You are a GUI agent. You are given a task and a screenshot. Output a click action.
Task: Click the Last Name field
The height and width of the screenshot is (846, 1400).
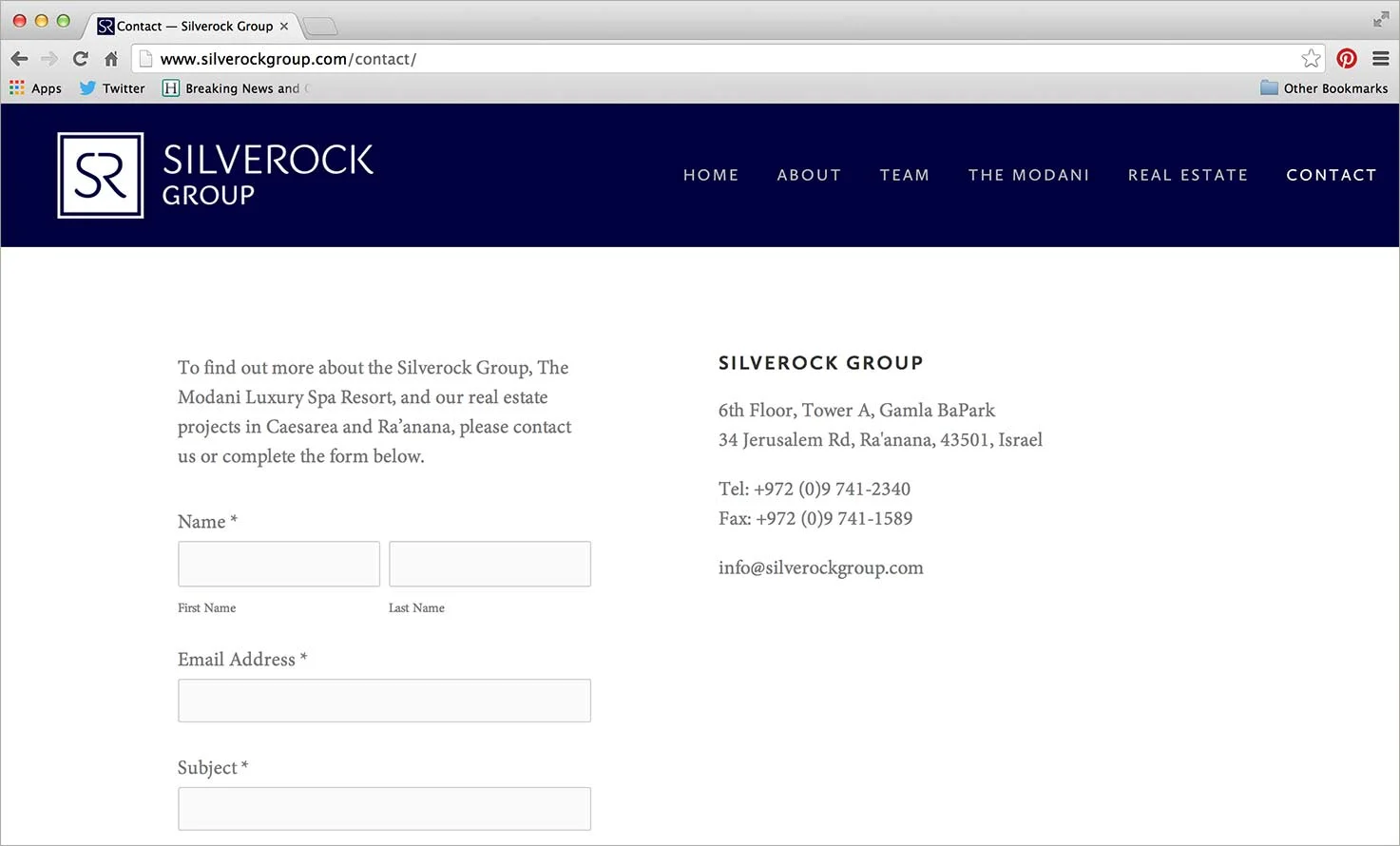(489, 564)
